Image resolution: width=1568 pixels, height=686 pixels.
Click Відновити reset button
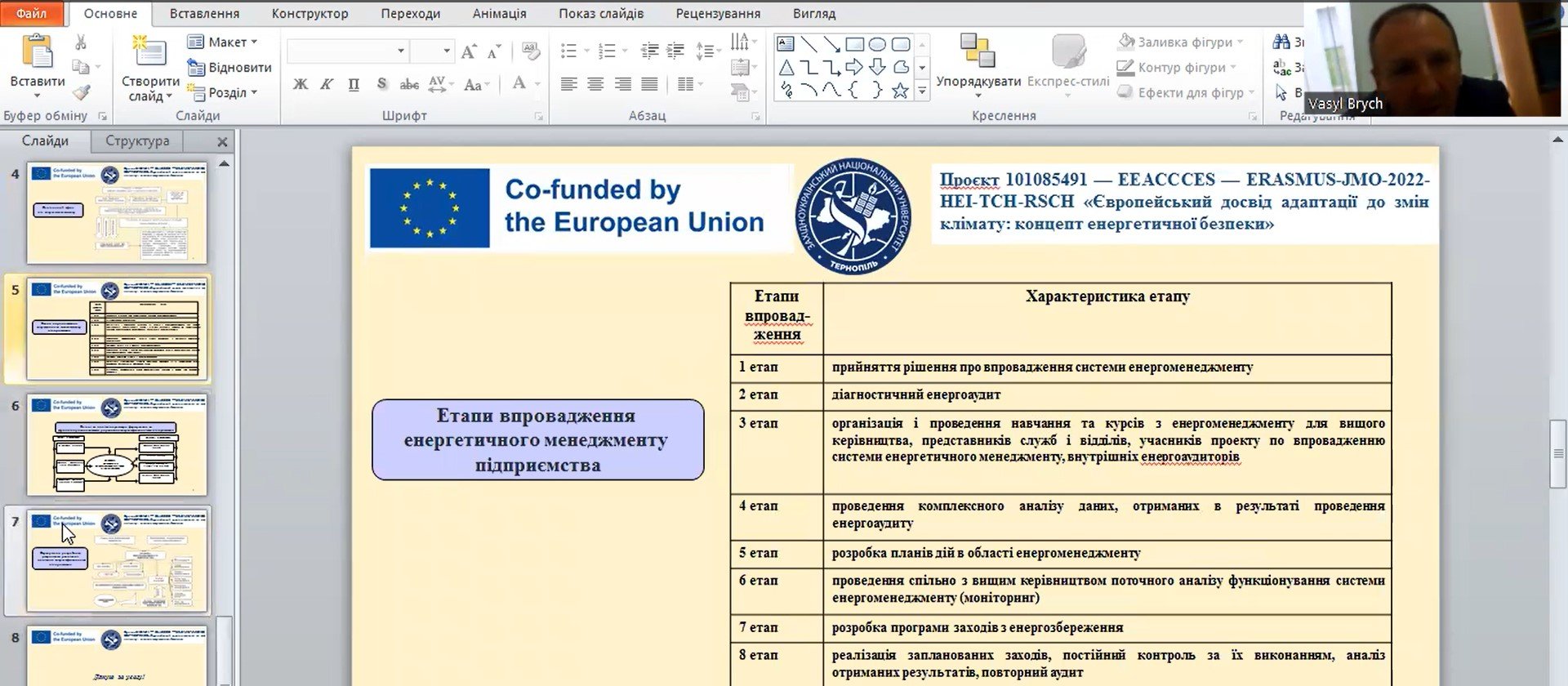coord(230,67)
